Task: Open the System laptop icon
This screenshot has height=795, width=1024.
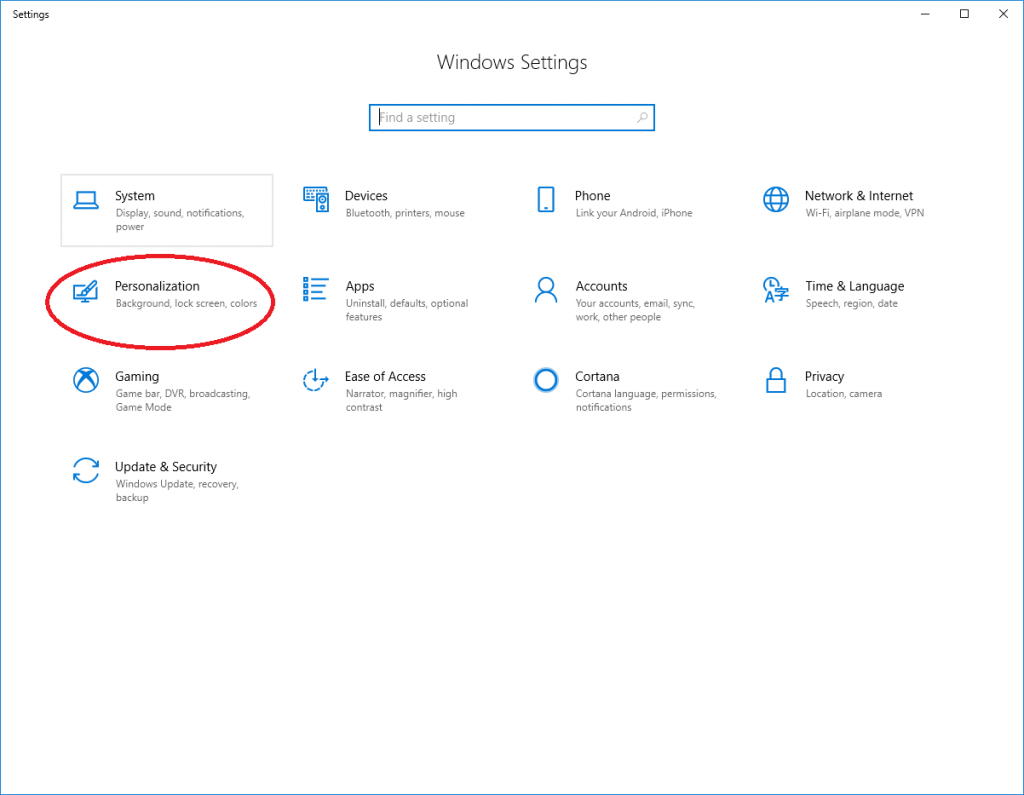Action: click(86, 201)
